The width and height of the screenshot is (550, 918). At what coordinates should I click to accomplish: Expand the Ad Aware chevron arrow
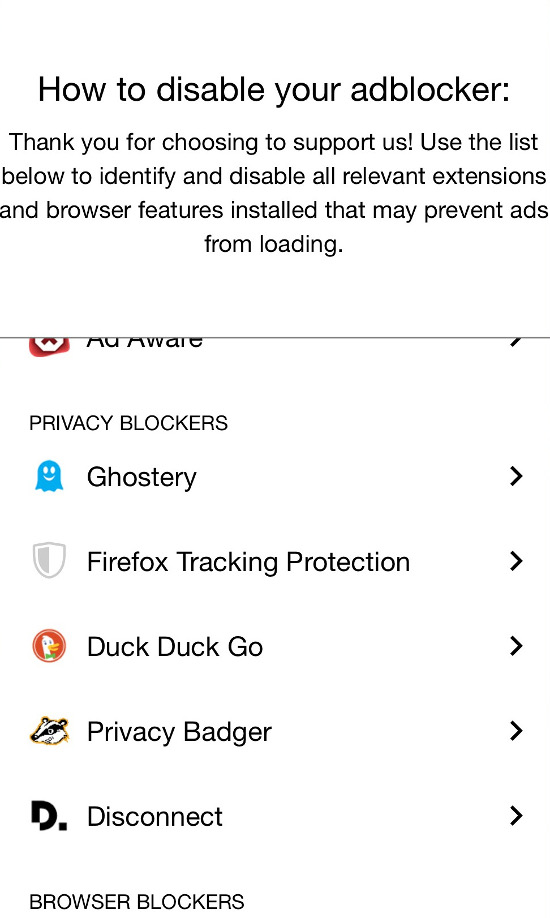pyautogui.click(x=515, y=342)
